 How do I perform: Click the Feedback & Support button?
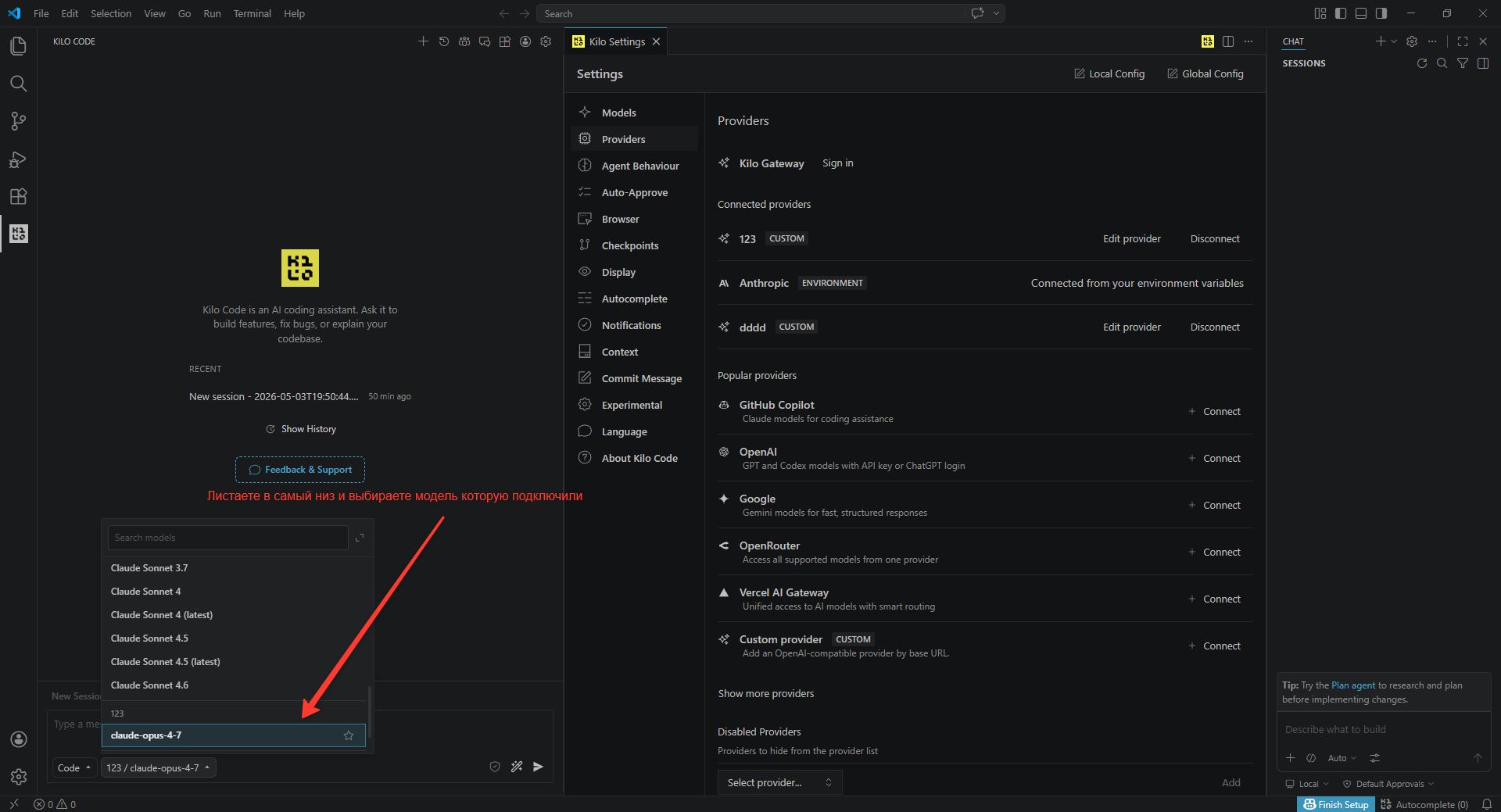pos(300,470)
